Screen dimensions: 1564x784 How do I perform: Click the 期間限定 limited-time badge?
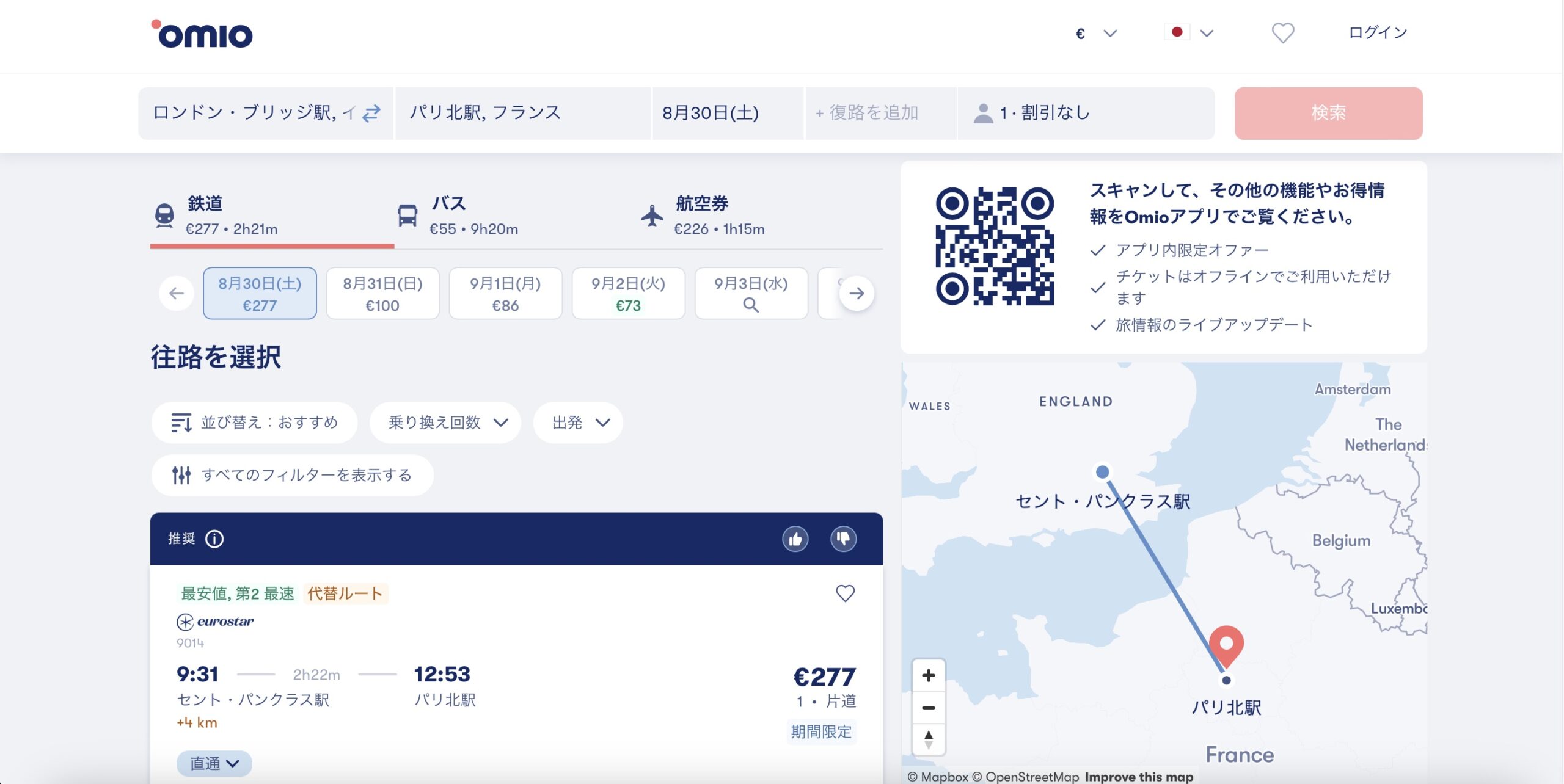[x=821, y=731]
